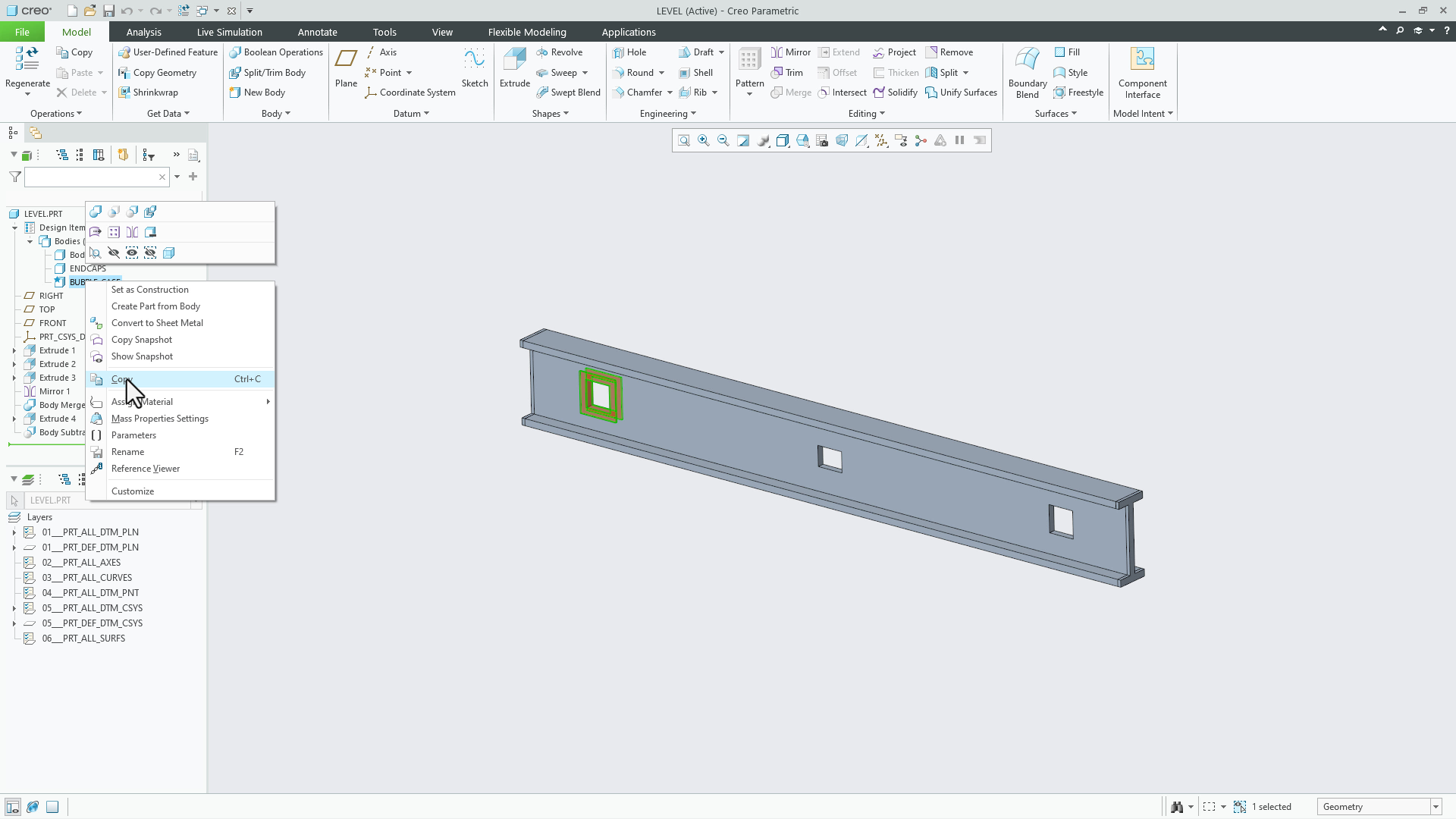This screenshot has height=819, width=1456.
Task: Click the model tree search filter field
Action: coord(91,177)
